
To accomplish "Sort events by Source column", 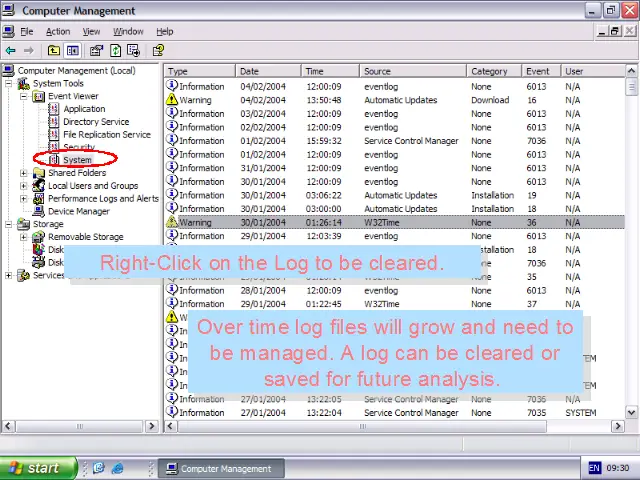I will [x=413, y=71].
